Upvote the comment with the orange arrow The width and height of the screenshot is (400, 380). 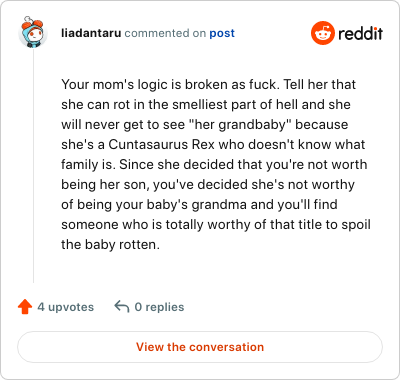(x=25, y=307)
